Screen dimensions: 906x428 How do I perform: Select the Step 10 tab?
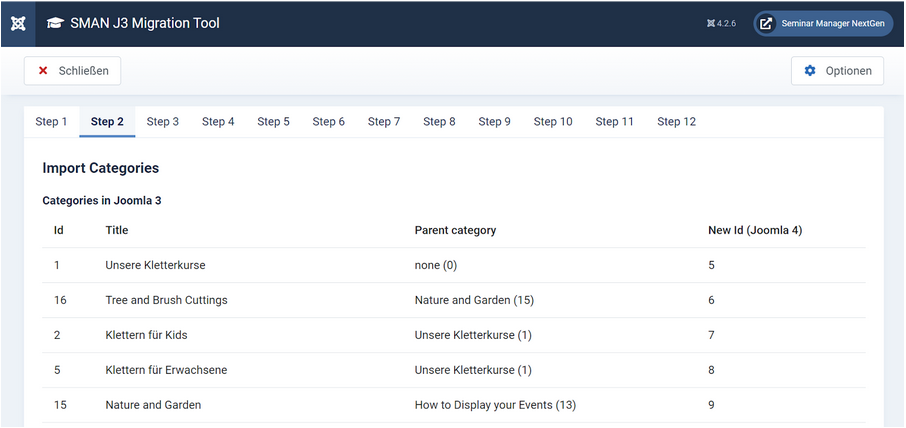point(553,122)
